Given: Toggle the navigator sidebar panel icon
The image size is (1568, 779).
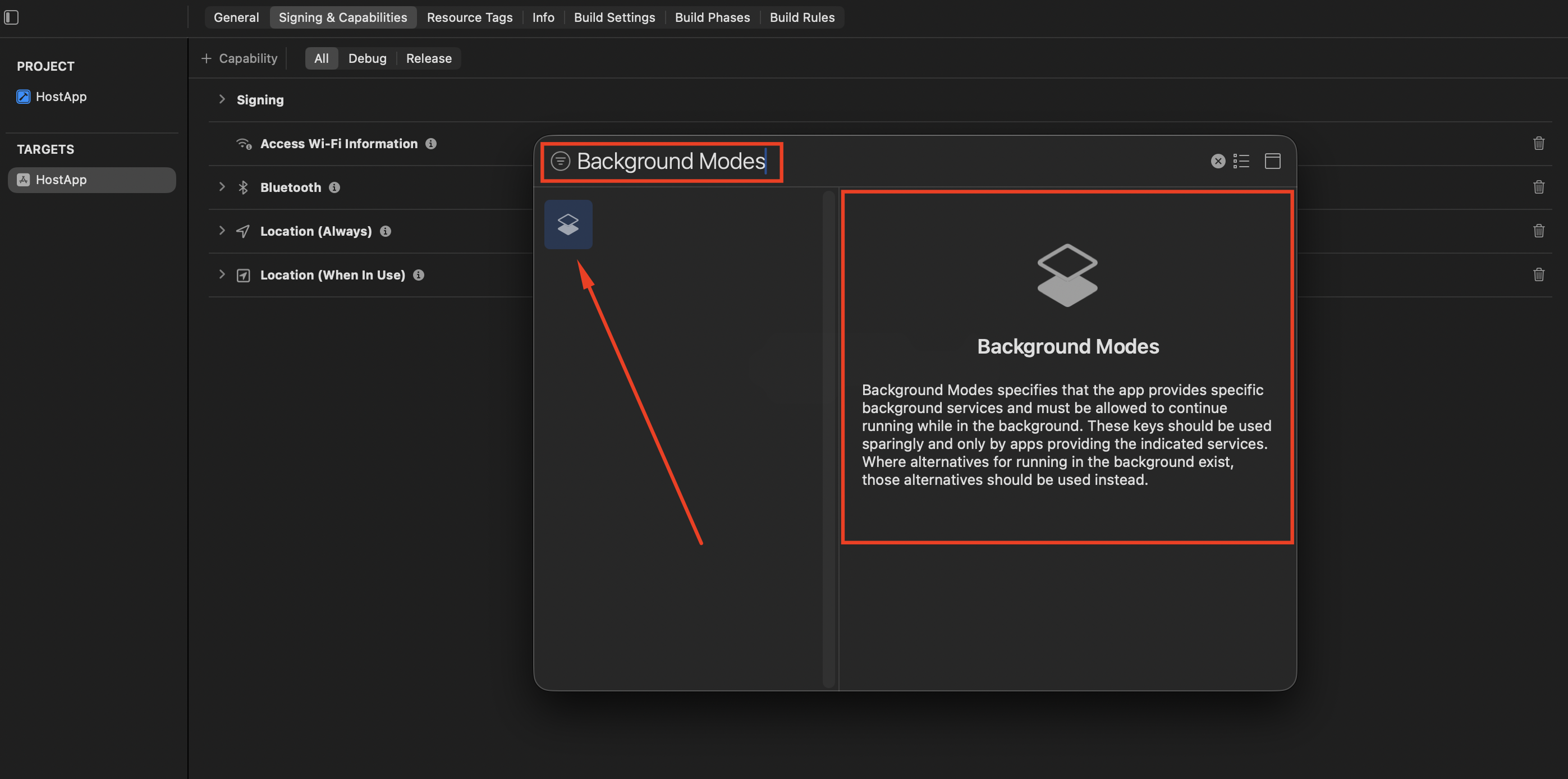Looking at the screenshot, I should tap(12, 17).
